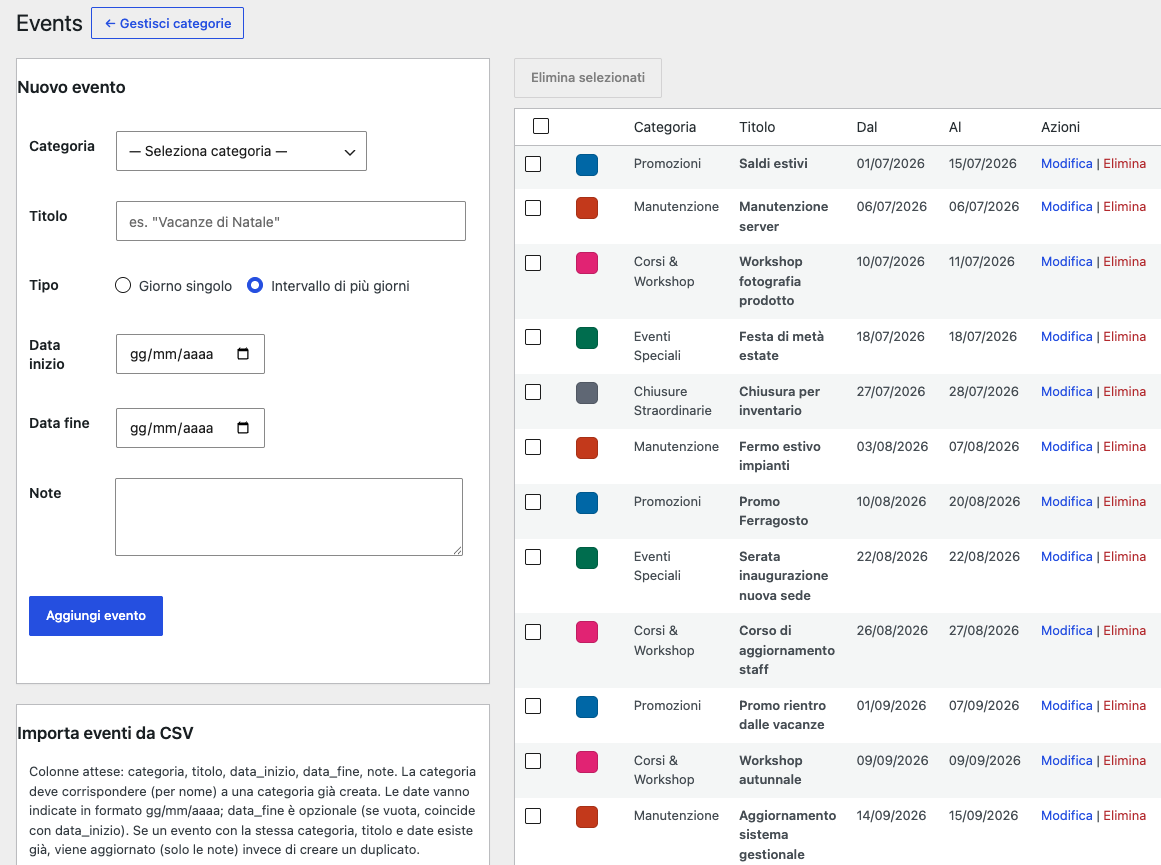Click pink swatch of Workshop autunnale row

[587, 761]
